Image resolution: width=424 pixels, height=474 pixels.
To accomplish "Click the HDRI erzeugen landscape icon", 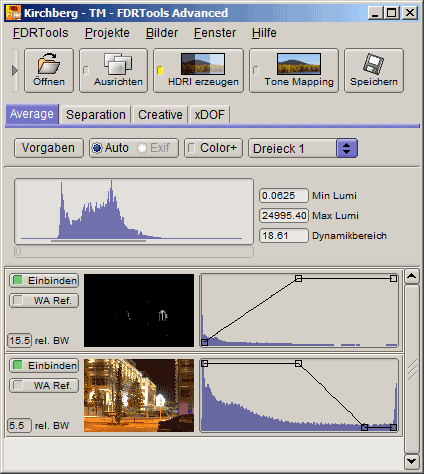I will click(x=203, y=64).
